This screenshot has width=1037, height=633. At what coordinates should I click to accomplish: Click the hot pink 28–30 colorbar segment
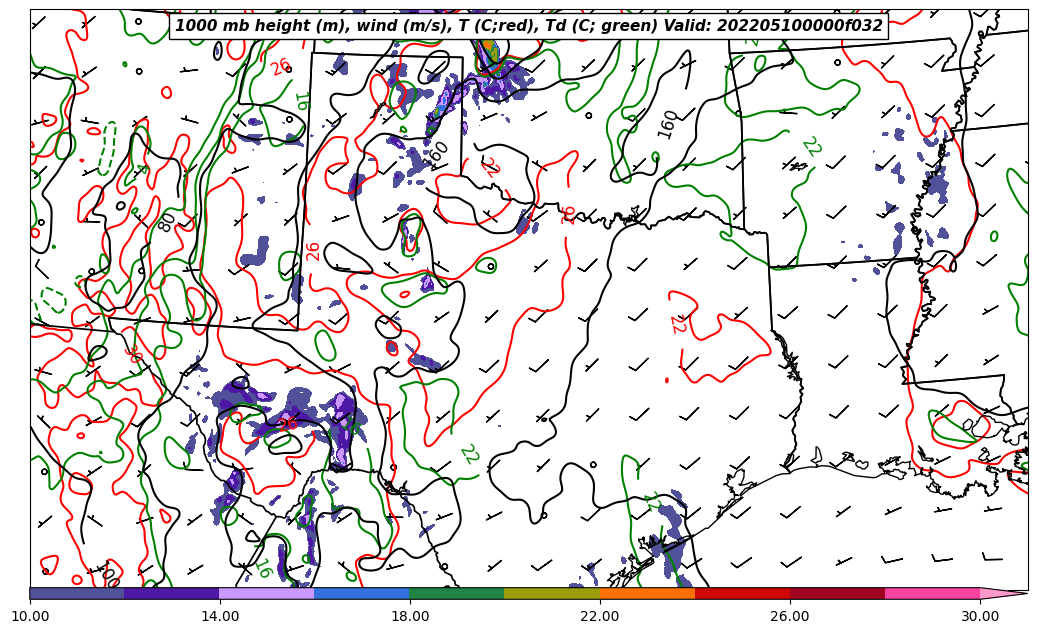(x=932, y=593)
